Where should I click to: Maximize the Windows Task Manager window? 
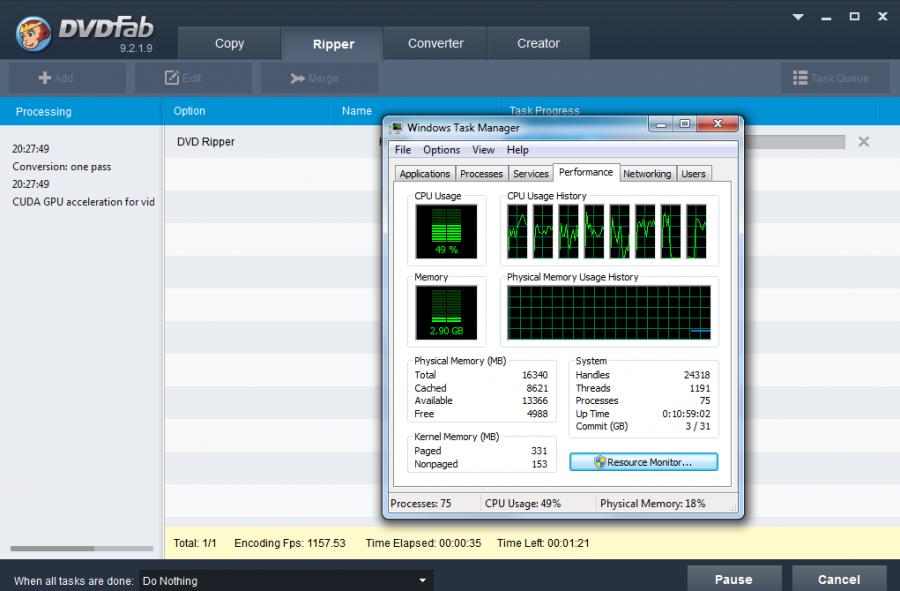pos(684,124)
